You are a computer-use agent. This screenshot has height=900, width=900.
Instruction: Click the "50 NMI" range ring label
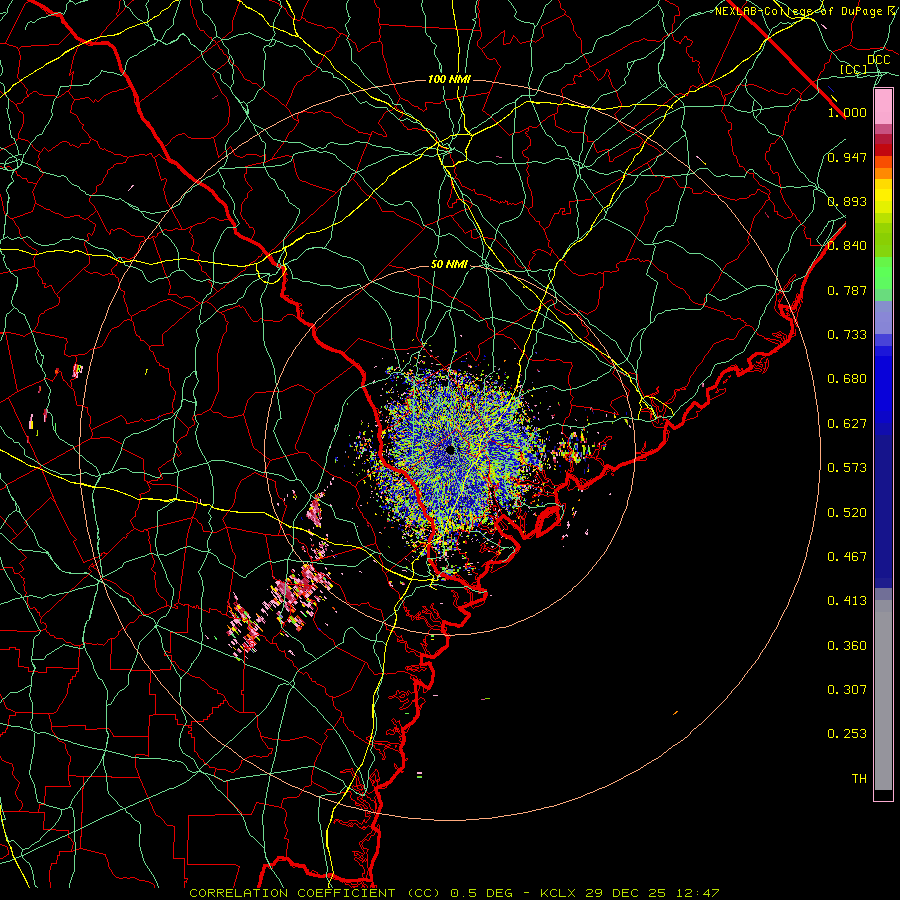click(x=449, y=264)
